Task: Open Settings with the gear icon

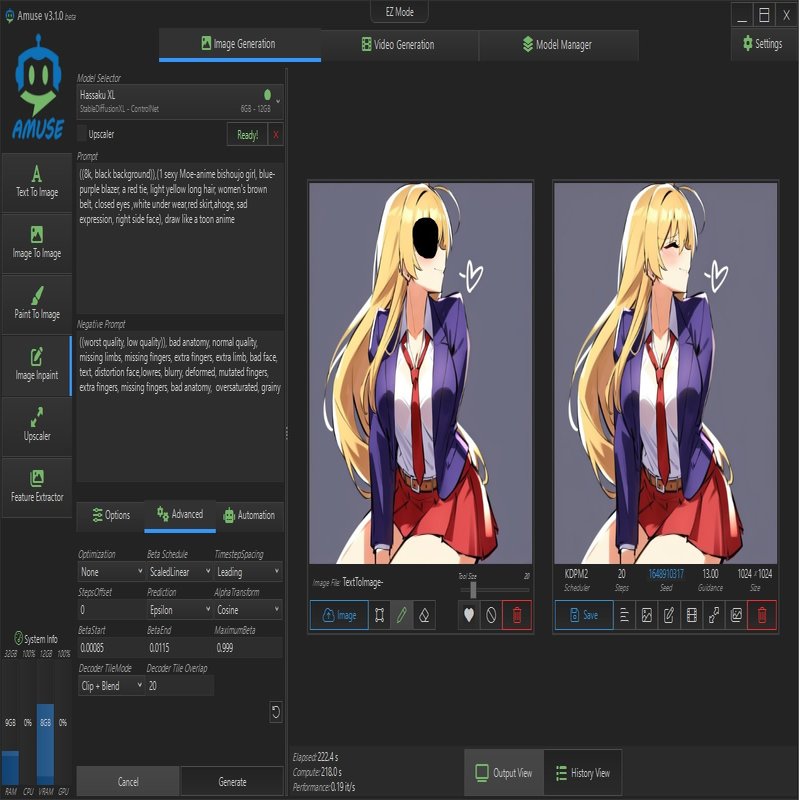Action: (762, 44)
